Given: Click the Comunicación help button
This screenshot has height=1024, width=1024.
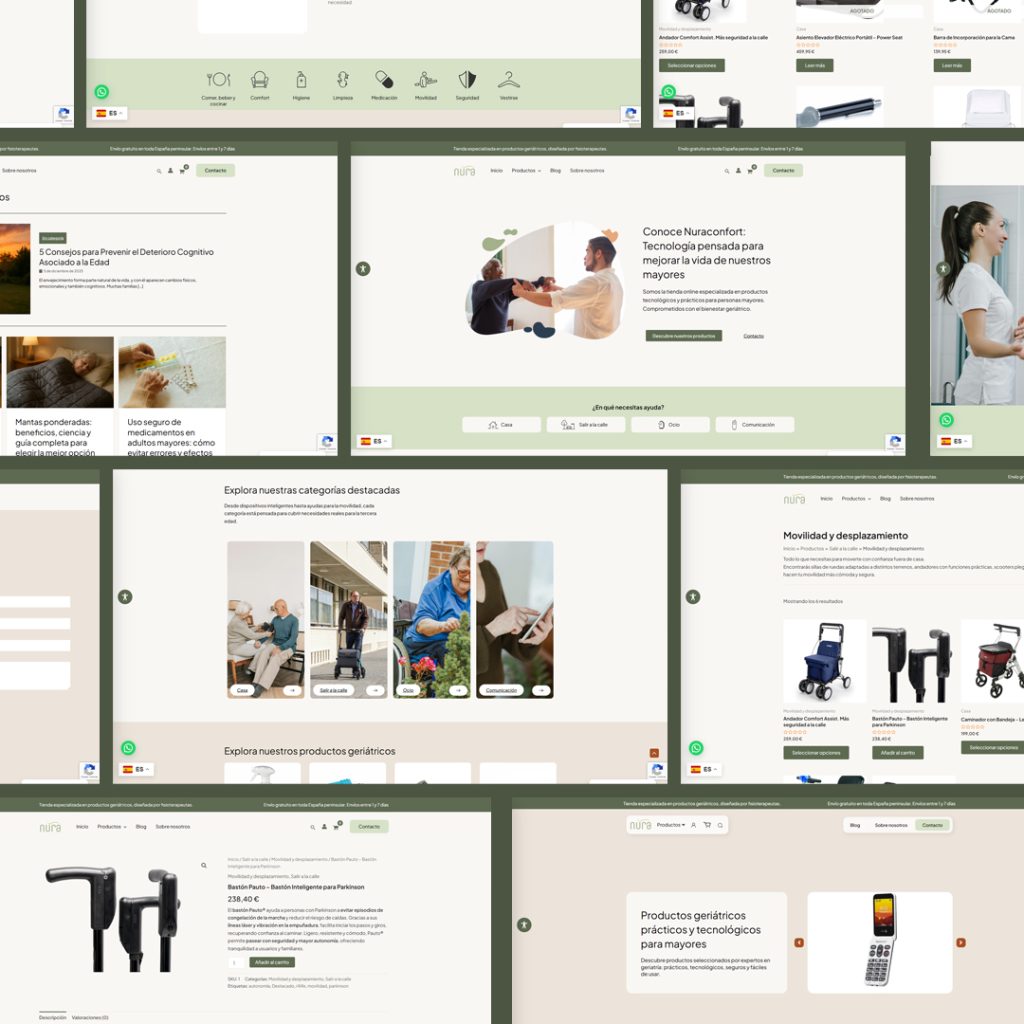Looking at the screenshot, I should pyautogui.click(x=755, y=424).
